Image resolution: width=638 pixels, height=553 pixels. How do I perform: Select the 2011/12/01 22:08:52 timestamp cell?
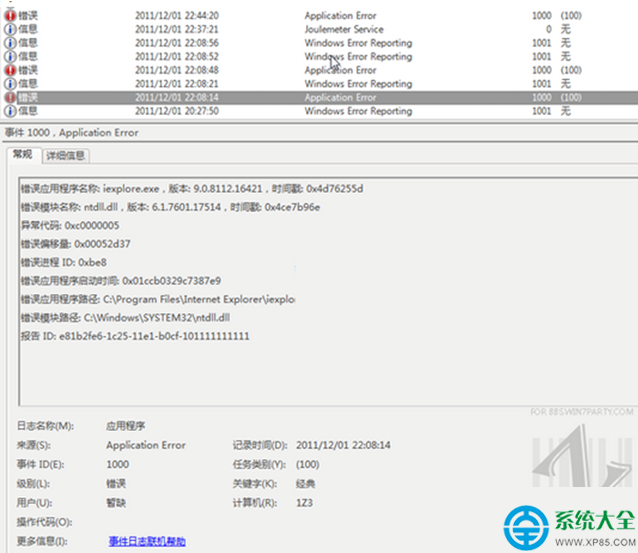(177, 57)
